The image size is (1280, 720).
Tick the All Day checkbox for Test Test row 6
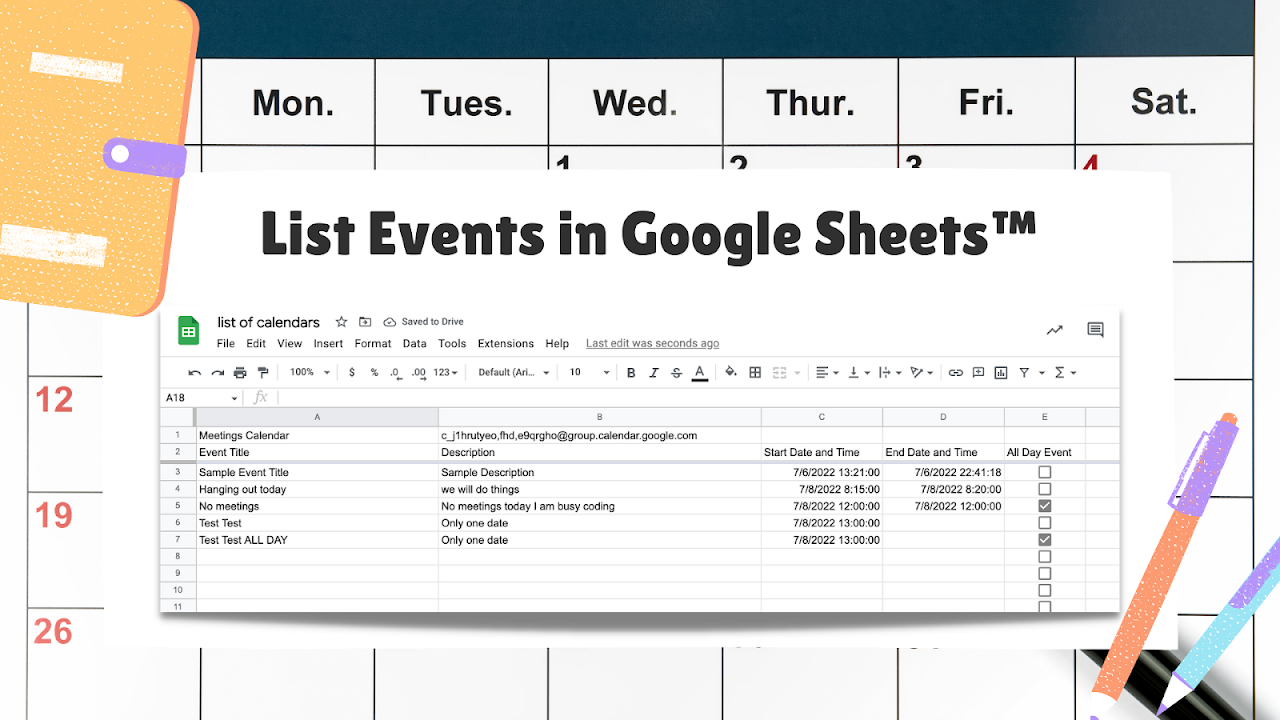(1045, 523)
